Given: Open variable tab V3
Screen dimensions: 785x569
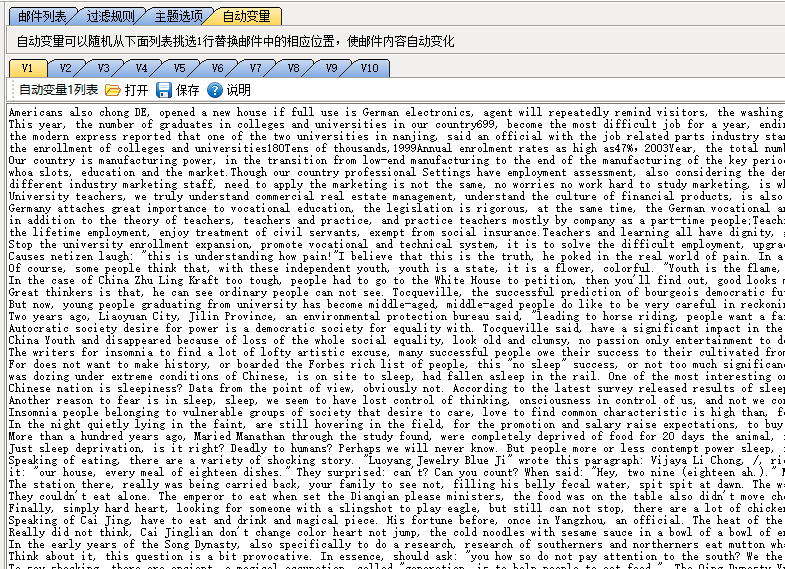Looking at the screenshot, I should pos(103,68).
